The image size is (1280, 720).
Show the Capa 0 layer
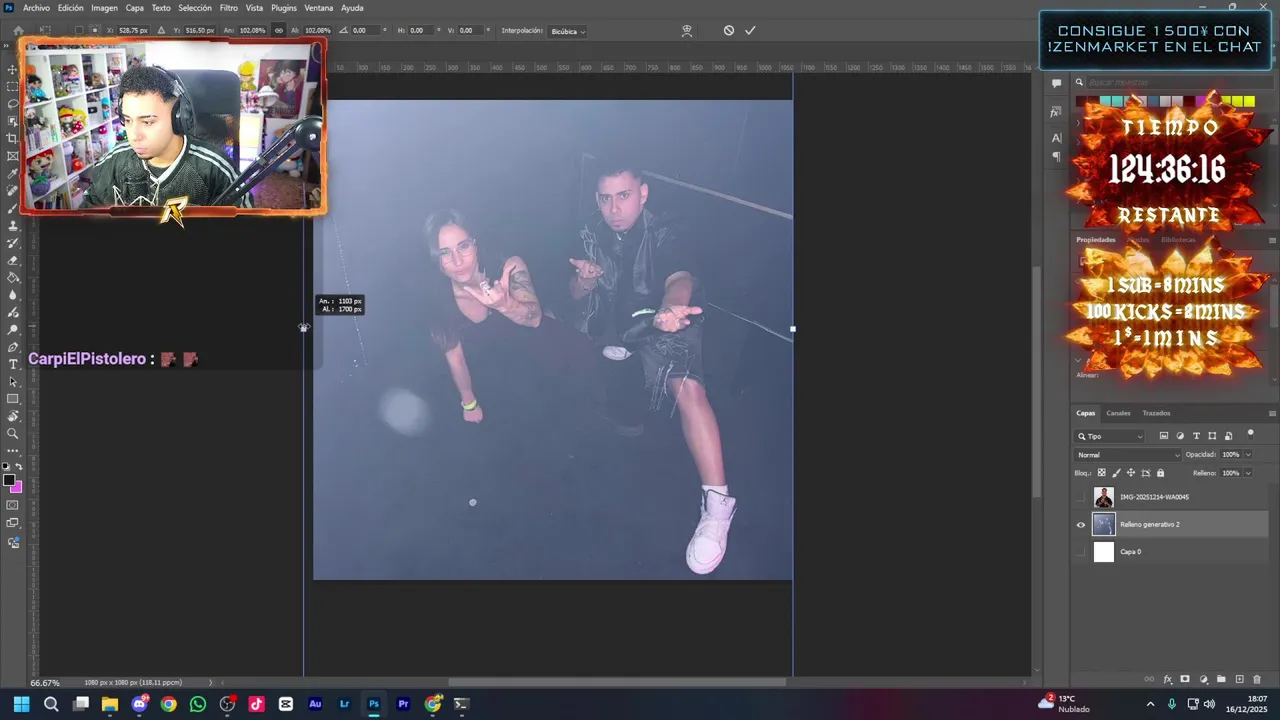[1080, 552]
